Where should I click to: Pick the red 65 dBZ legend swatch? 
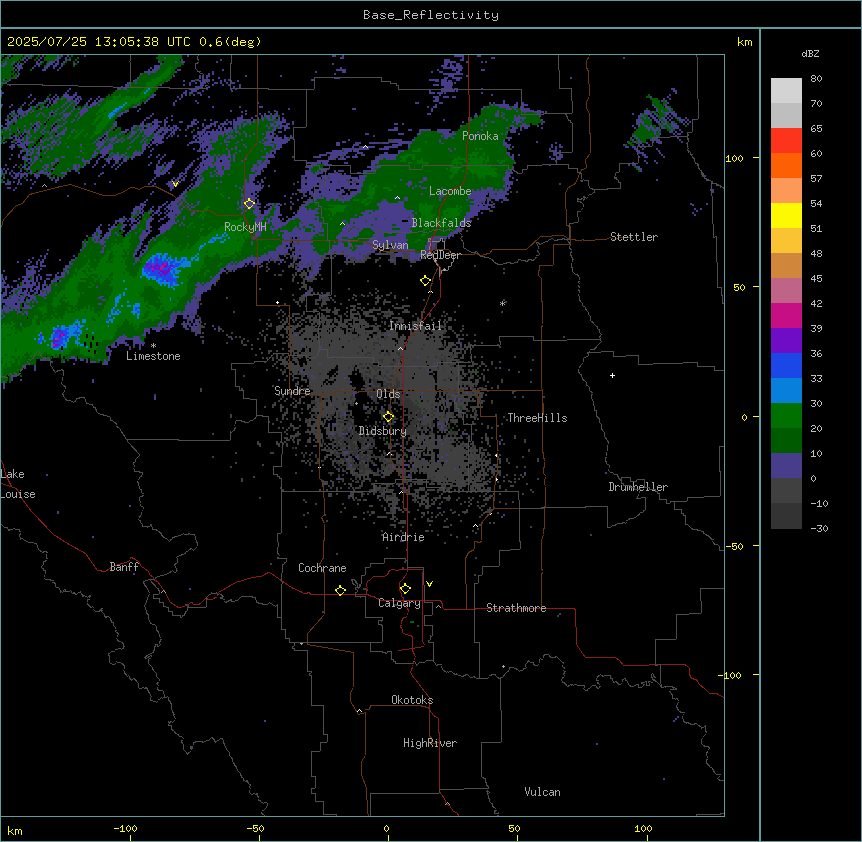786,141
